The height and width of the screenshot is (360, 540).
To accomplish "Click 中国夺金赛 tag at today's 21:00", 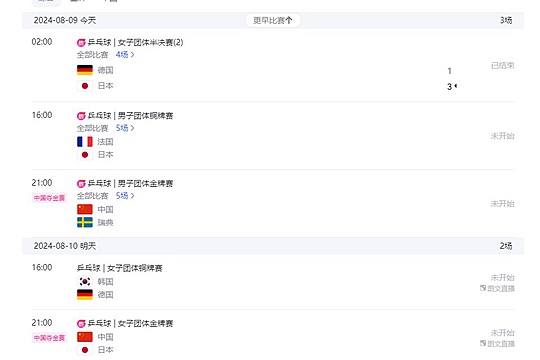I will [49, 198].
